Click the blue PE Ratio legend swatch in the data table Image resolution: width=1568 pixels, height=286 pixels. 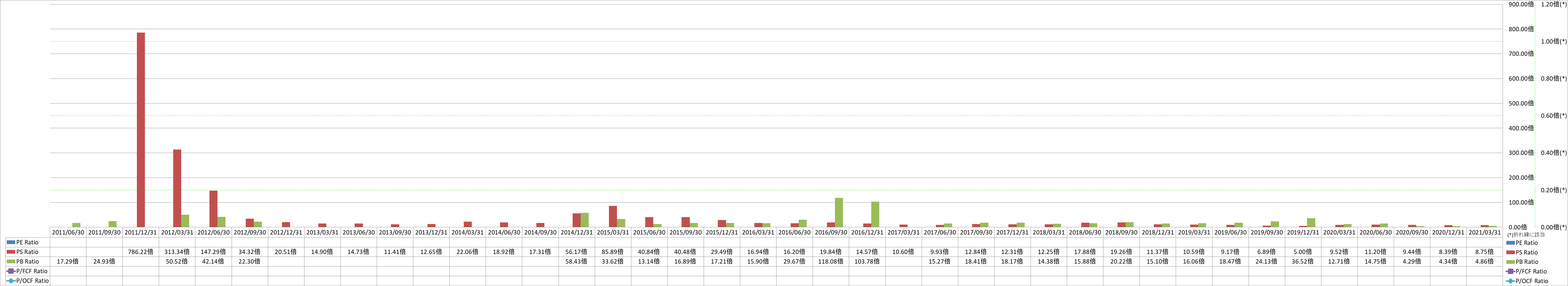coord(11,242)
